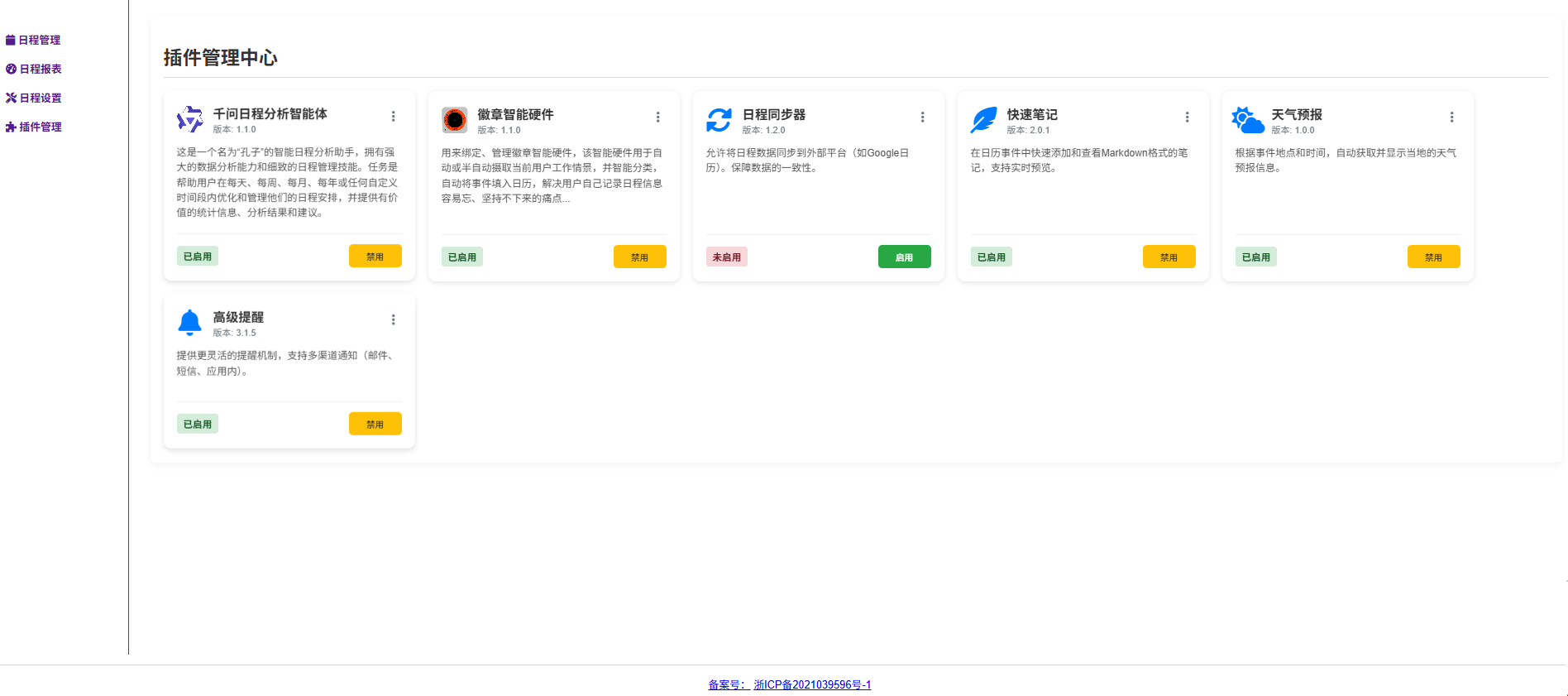
Task: Click the tools icon beside 日程设置
Action: click(x=11, y=98)
